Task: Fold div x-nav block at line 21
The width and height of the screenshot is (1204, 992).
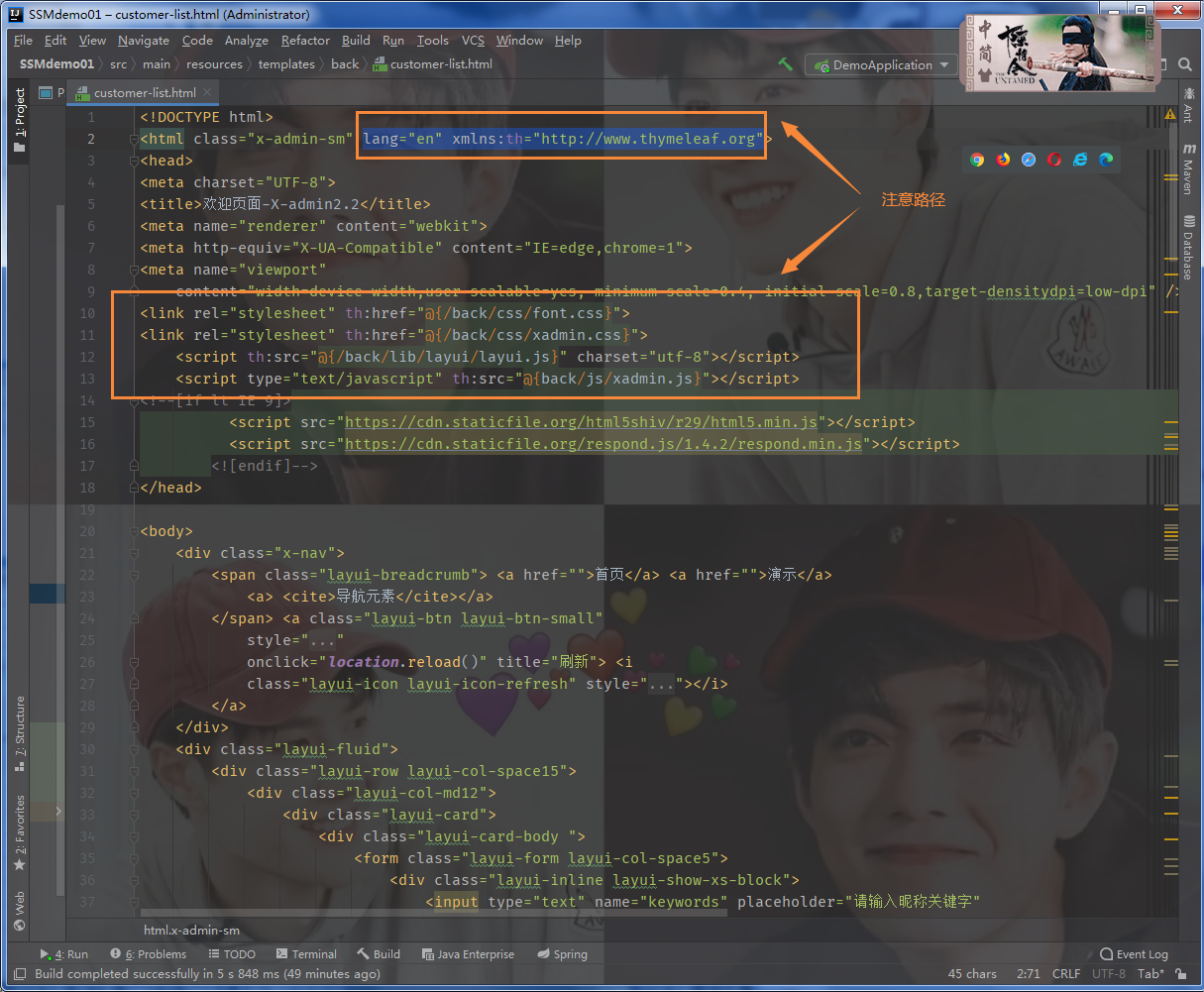Action: (x=136, y=553)
